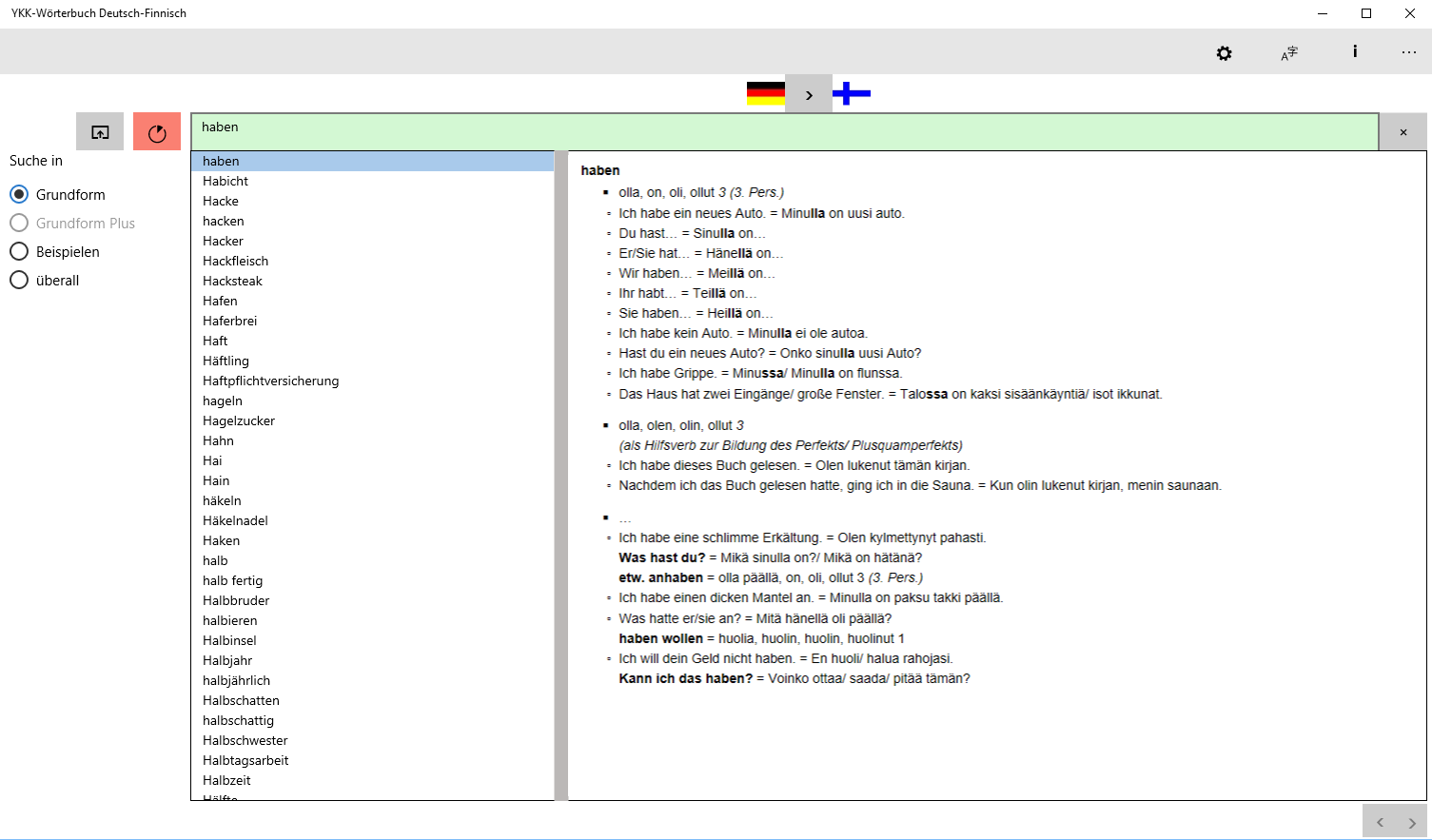Screen dimensions: 1432x840
Task: Select 'Hahn' in the word list
Action: [x=372, y=440]
